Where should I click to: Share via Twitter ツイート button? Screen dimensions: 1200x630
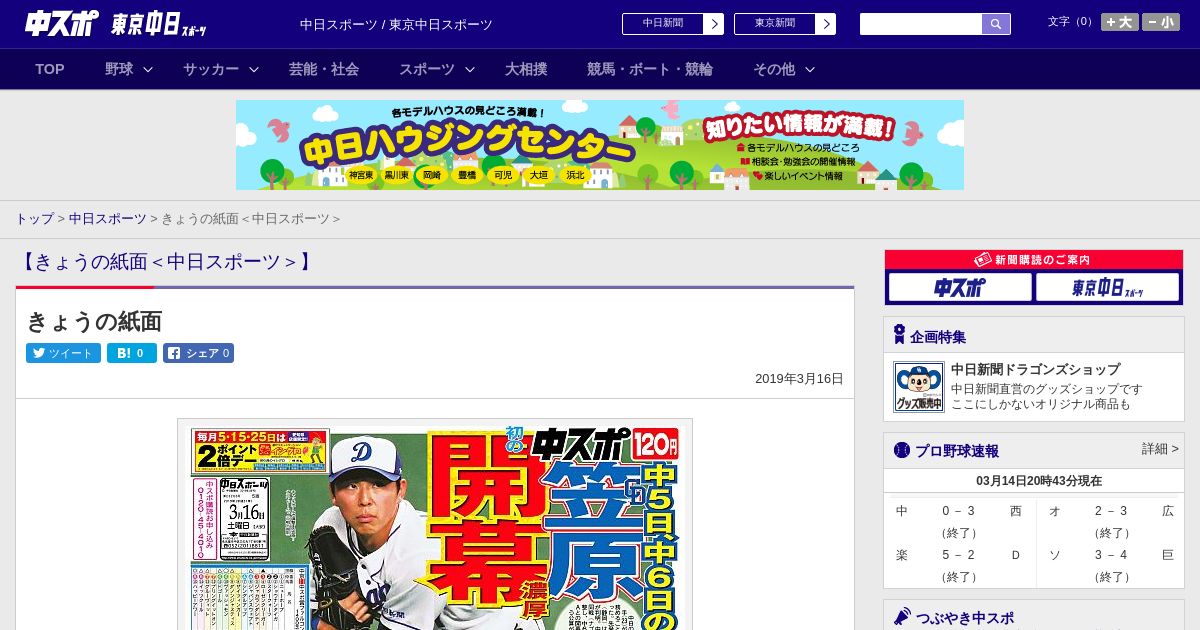tap(63, 353)
